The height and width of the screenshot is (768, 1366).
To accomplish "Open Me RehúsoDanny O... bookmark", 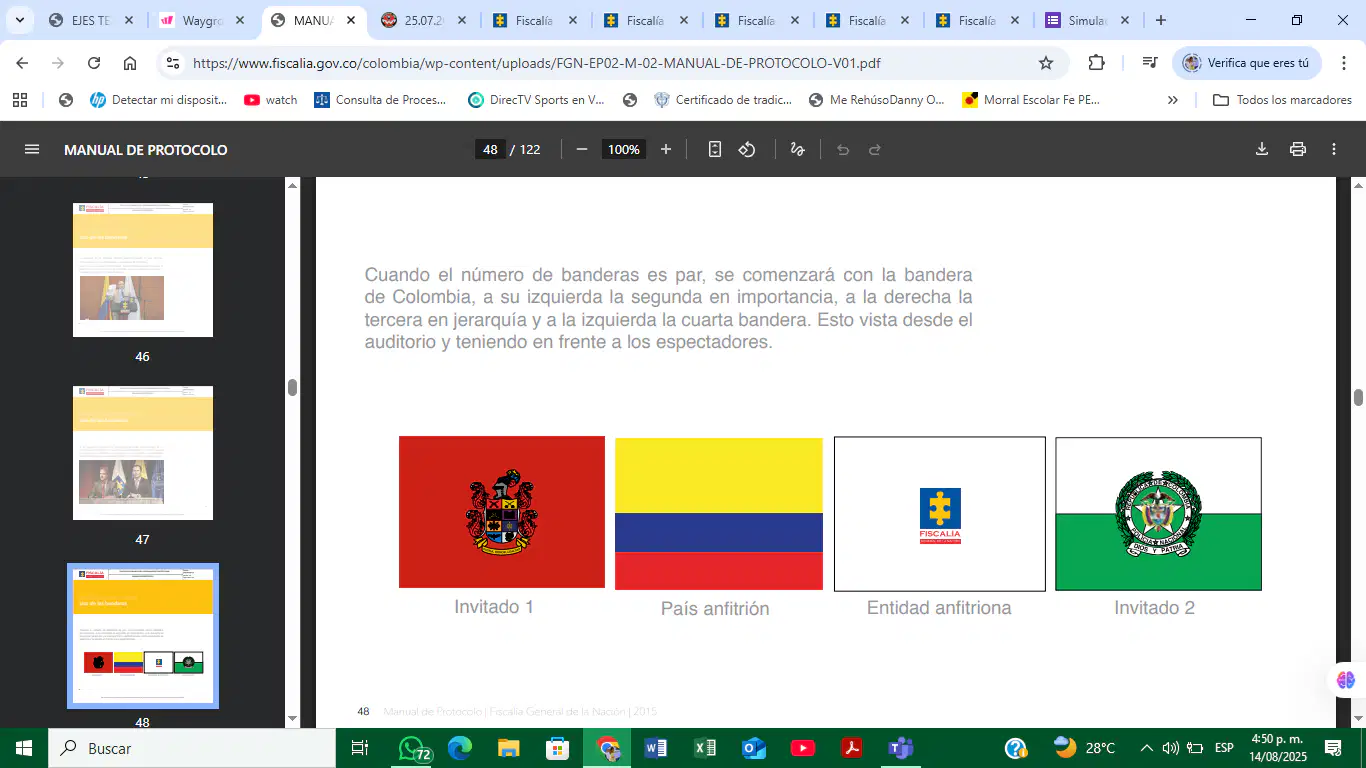I will (876, 100).
